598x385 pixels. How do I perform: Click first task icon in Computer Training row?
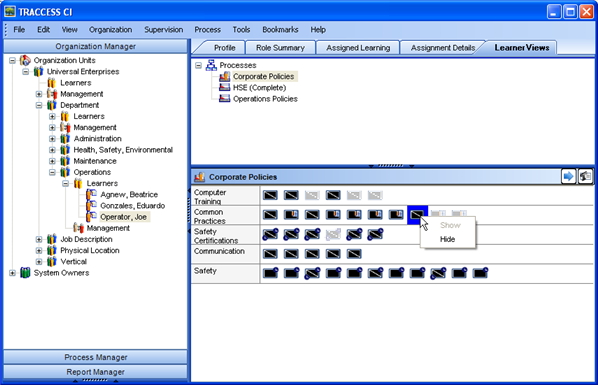270,195
